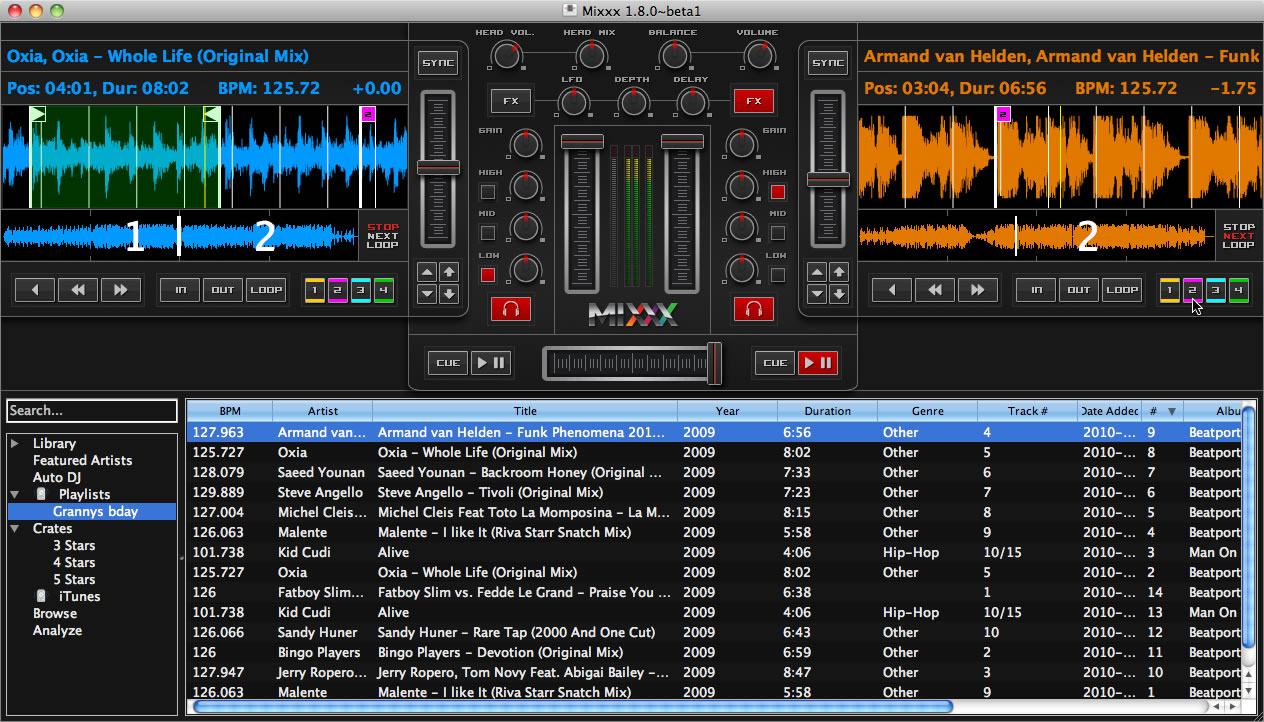This screenshot has width=1264, height=722.
Task: Click the HEAD VOL. knob
Action: click(x=508, y=55)
